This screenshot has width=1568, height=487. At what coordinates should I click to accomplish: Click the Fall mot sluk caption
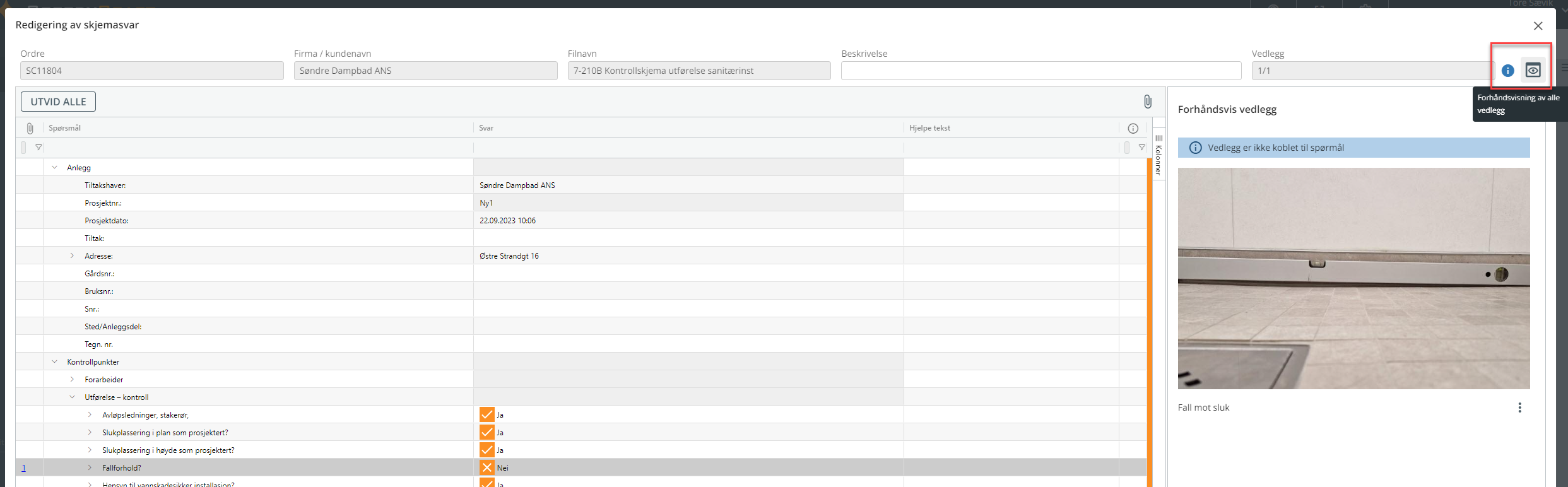(1203, 408)
